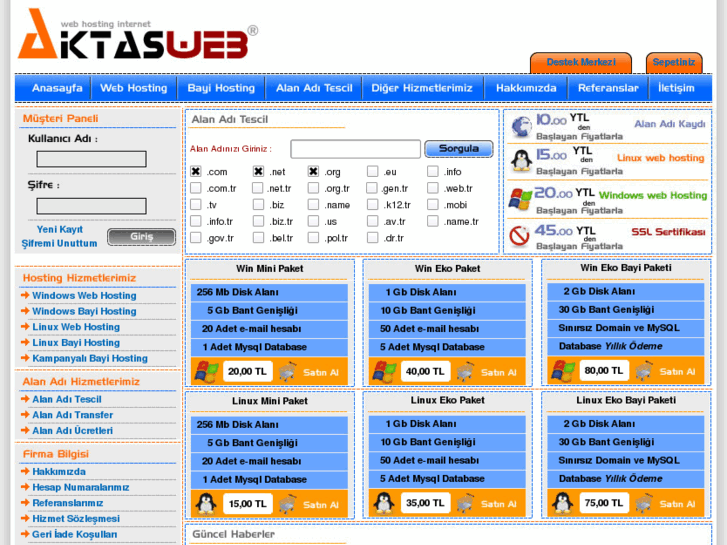727x545 pixels.
Task: Click the 75,00 TL price label
Action: [604, 503]
